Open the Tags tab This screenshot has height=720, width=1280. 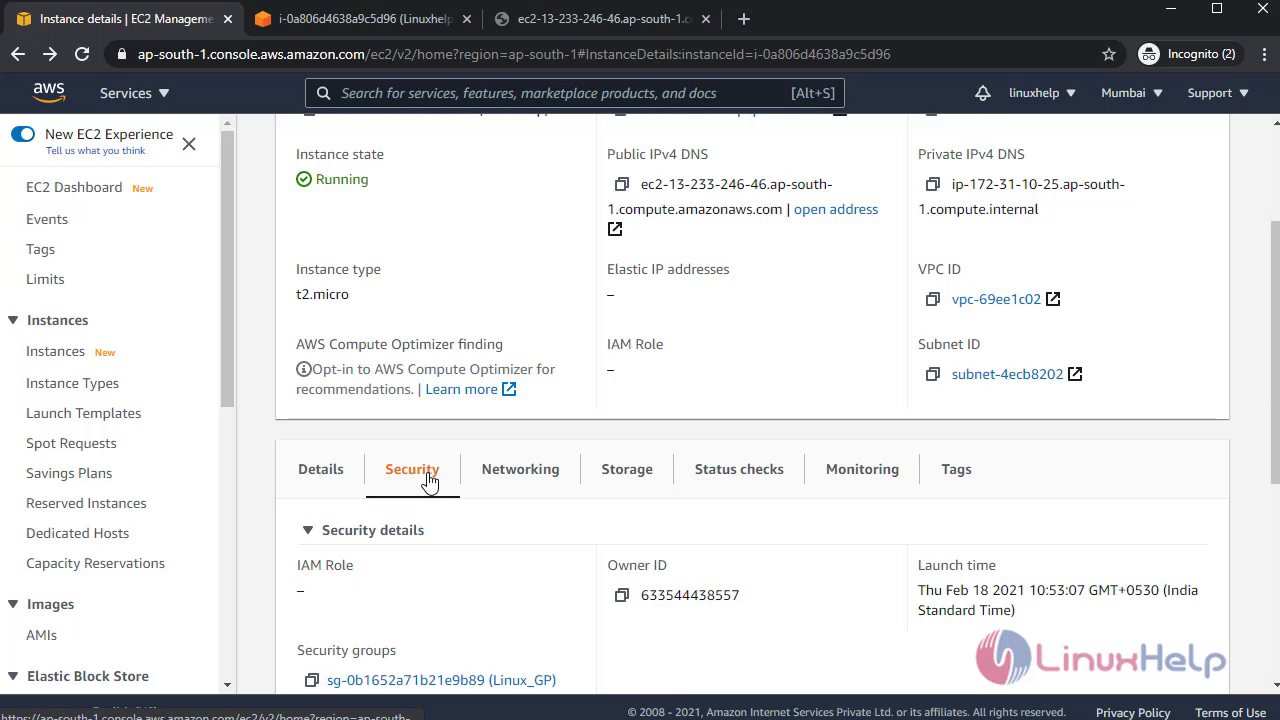[x=956, y=469]
